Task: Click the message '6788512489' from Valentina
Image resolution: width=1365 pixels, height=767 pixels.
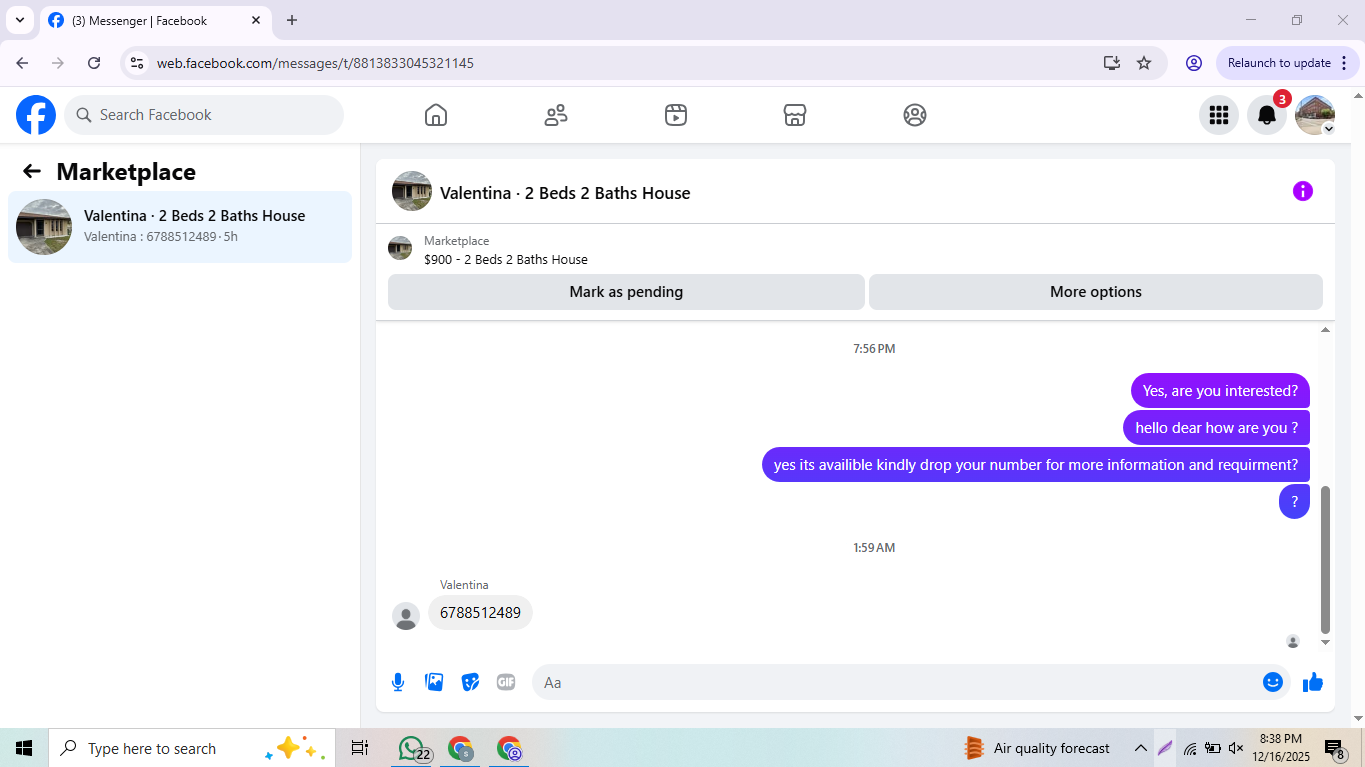Action: [480, 613]
